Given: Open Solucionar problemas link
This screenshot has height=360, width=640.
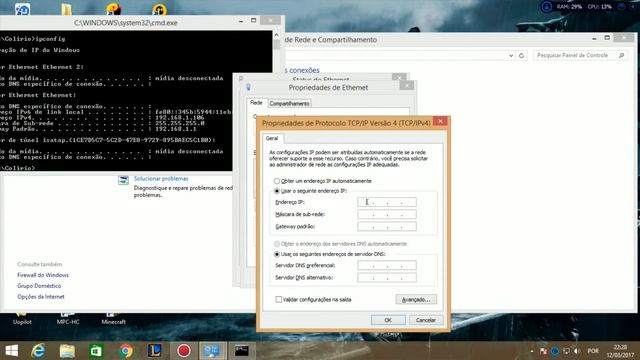Looking at the screenshot, I should tap(161, 179).
